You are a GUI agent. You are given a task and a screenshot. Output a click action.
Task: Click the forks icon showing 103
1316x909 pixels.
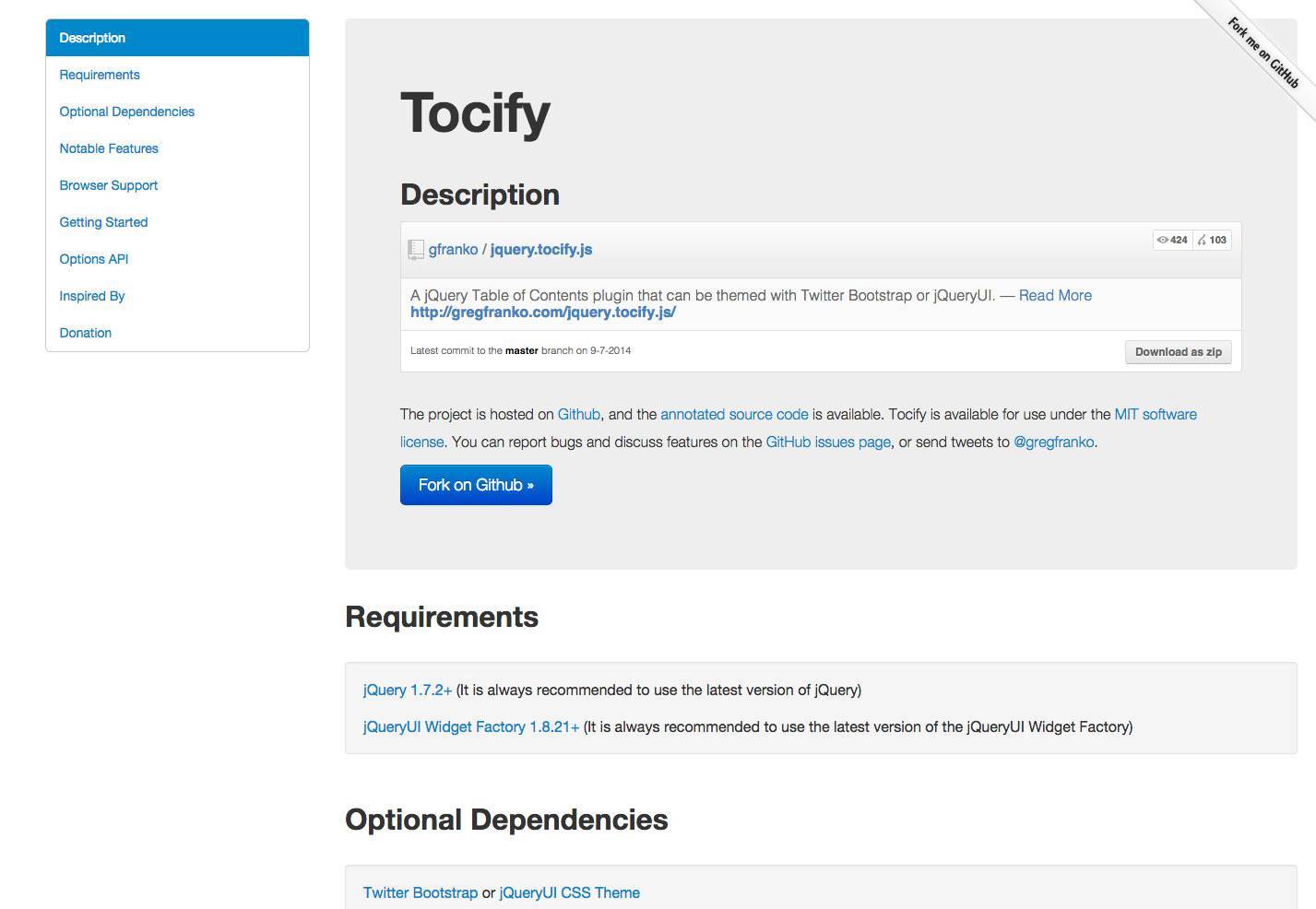[1202, 240]
